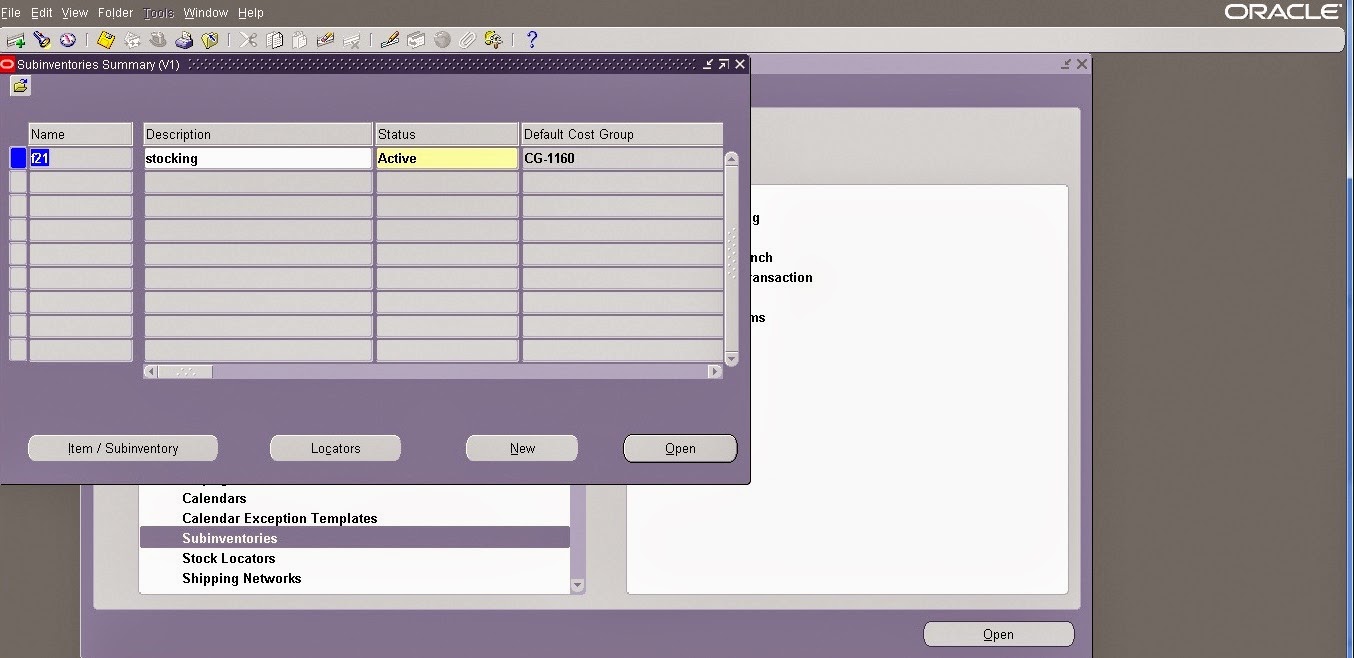Open the Show Navigator icon
The height and width of the screenshot is (658, 1354).
point(68,39)
